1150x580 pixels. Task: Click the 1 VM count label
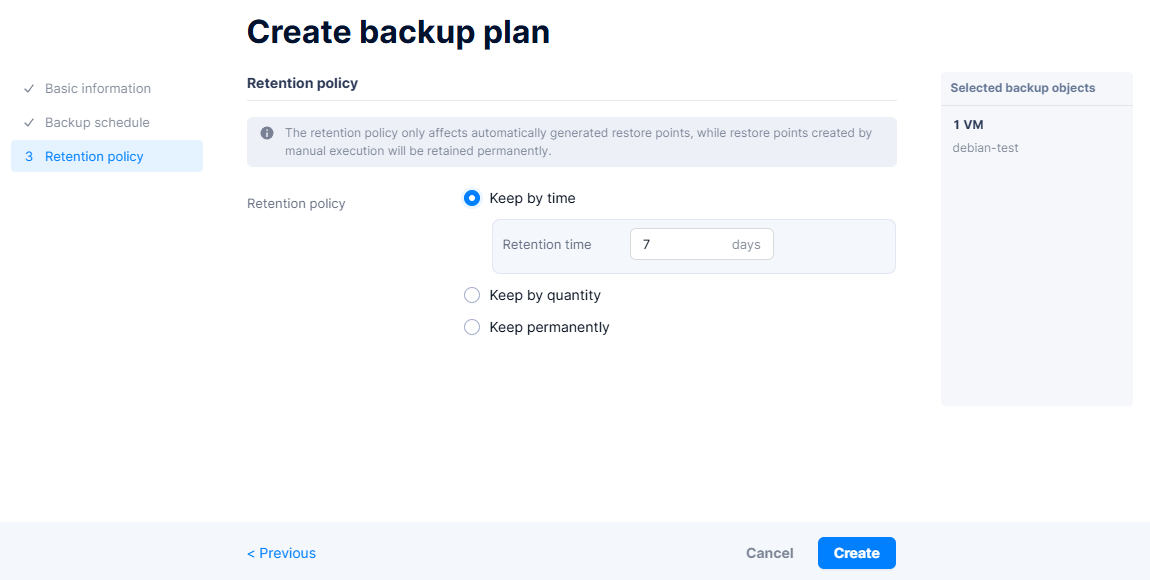[x=969, y=125]
